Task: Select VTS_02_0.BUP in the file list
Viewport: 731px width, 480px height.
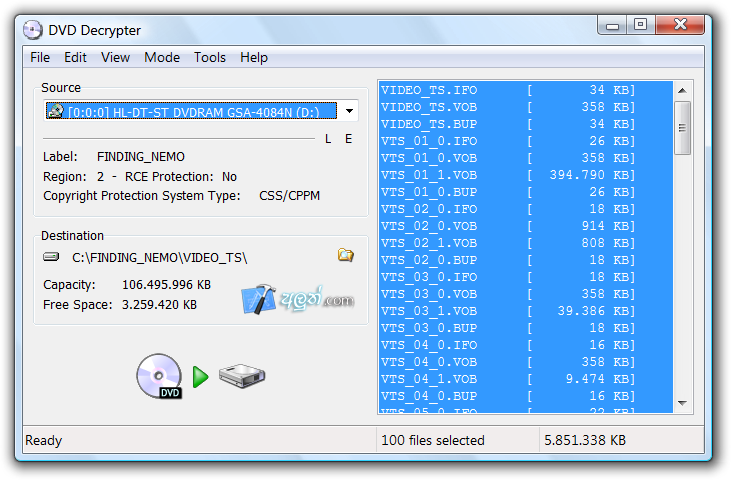Action: [526, 260]
